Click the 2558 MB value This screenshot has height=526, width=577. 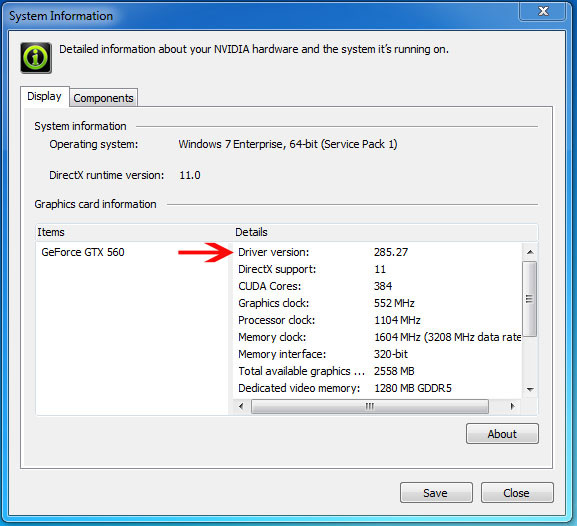click(x=394, y=371)
